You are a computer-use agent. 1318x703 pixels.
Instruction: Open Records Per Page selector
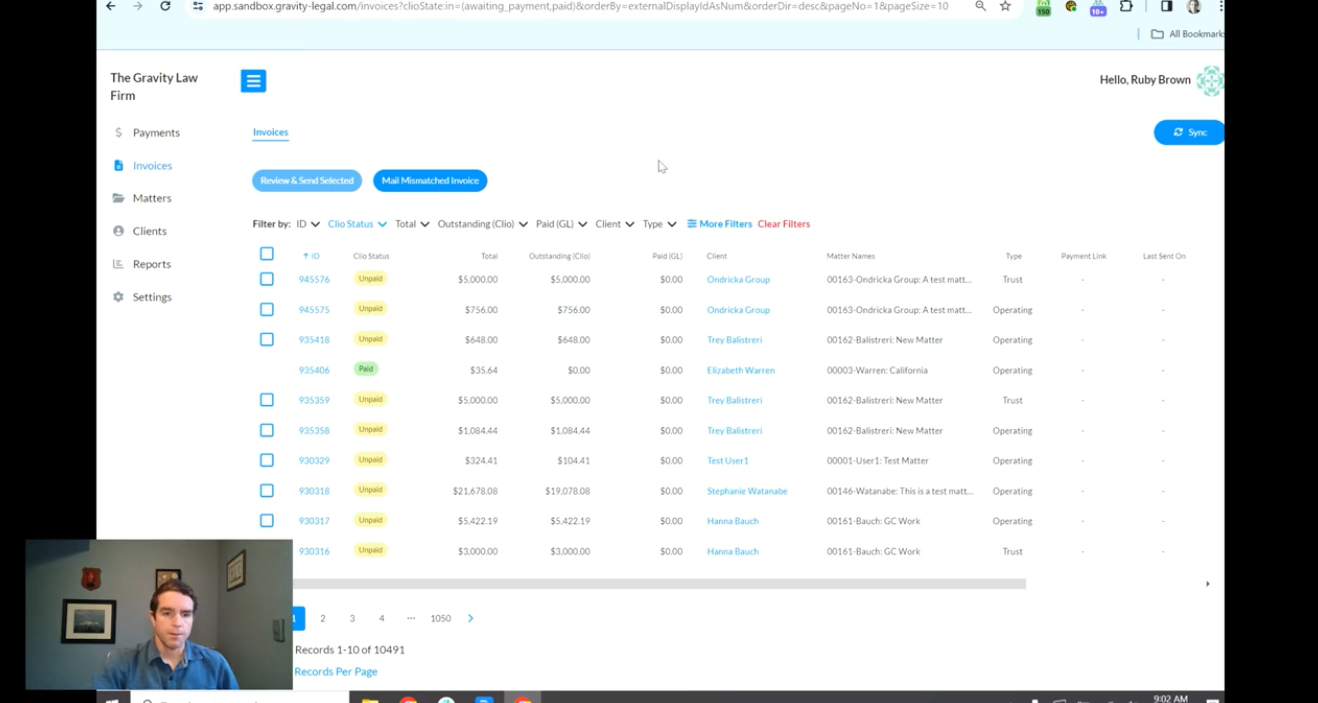pos(336,672)
